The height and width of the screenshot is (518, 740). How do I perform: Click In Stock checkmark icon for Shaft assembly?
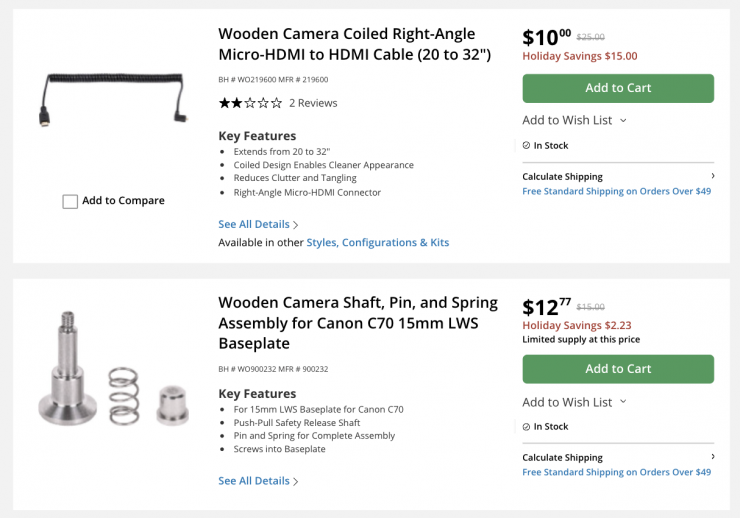526,427
